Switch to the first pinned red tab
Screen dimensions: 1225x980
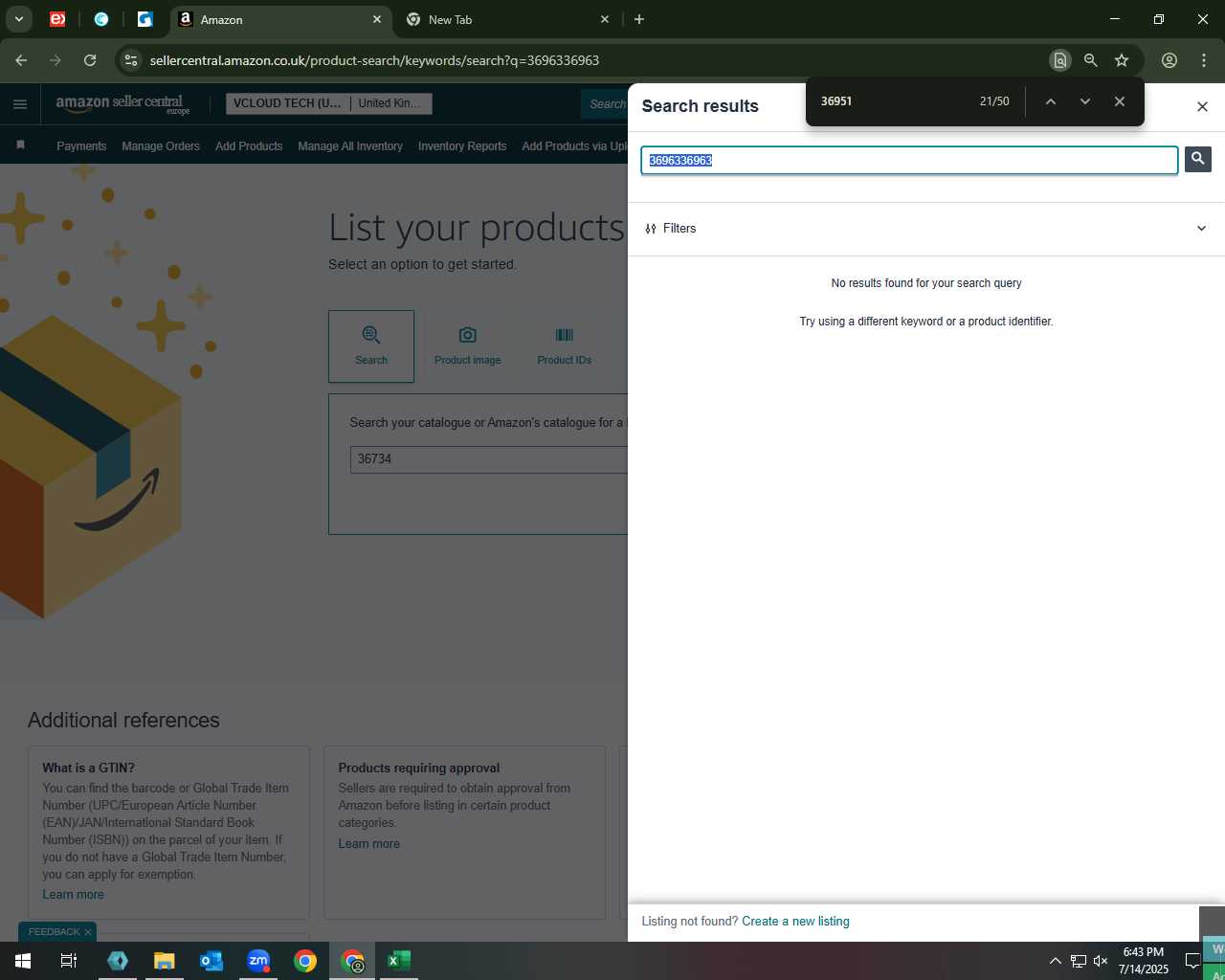tap(57, 19)
